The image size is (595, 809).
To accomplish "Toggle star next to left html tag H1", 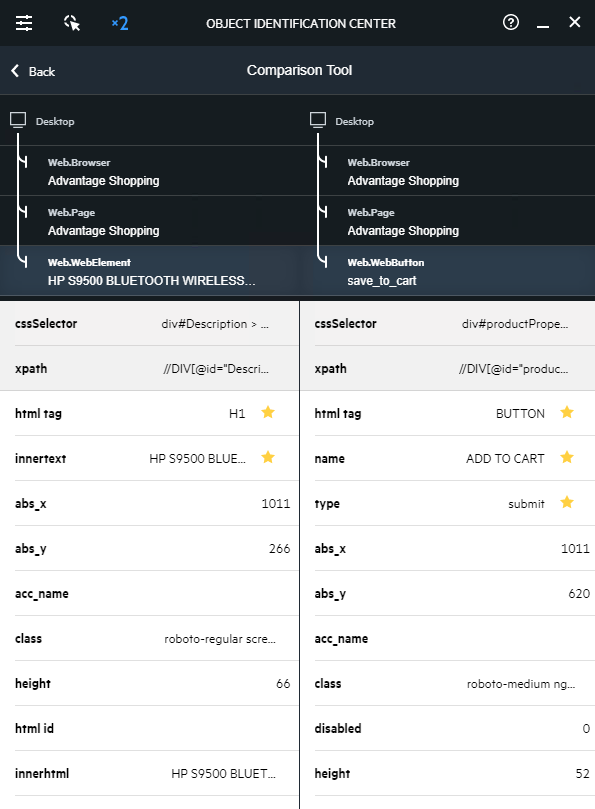I will tap(268, 412).
